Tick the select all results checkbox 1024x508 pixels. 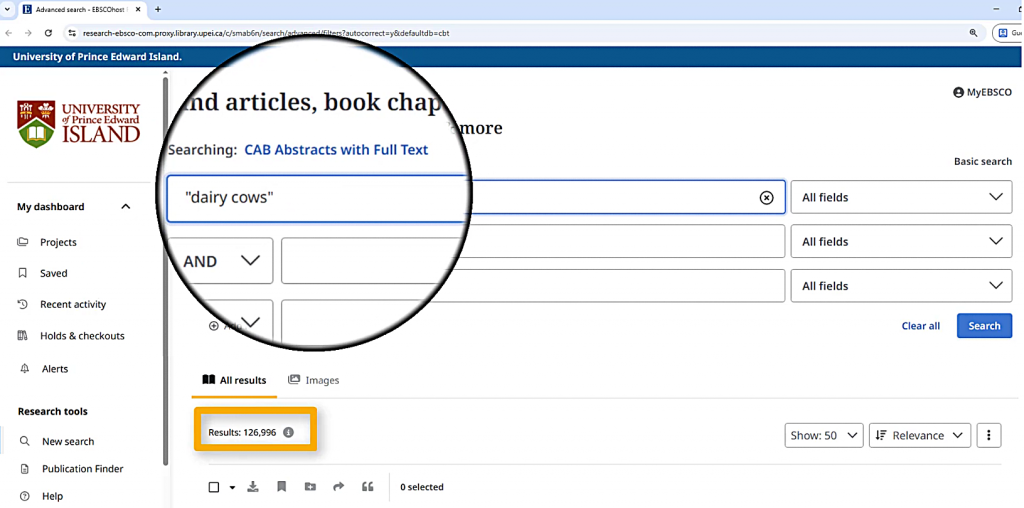click(x=214, y=487)
